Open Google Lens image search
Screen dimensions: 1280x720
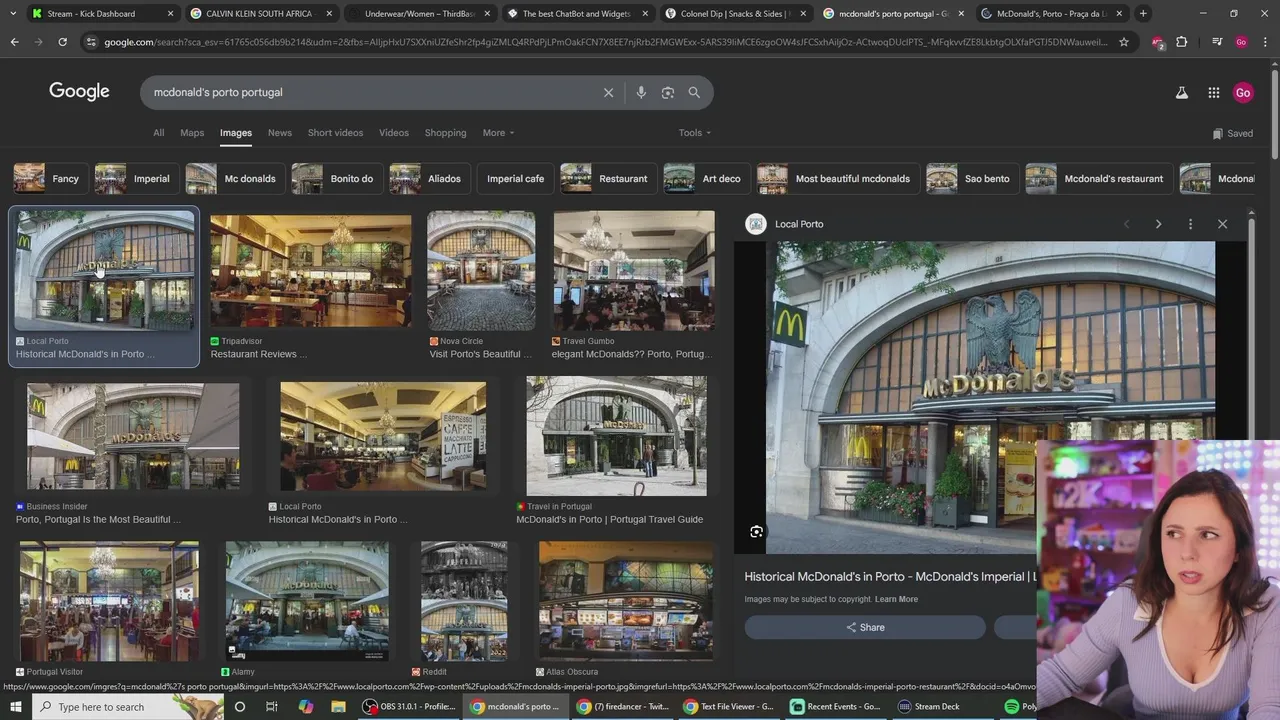(x=668, y=92)
